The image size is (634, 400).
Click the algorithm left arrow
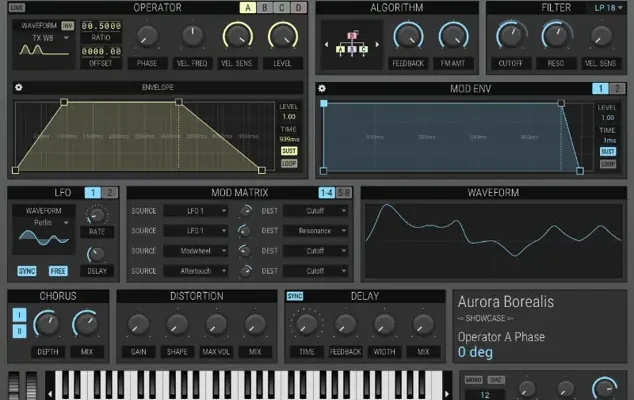click(326, 45)
